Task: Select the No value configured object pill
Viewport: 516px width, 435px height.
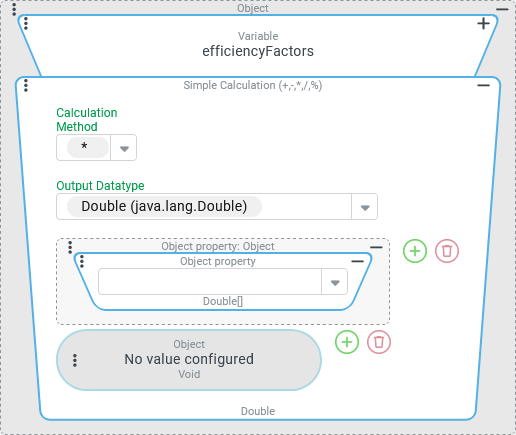Action: [189, 360]
